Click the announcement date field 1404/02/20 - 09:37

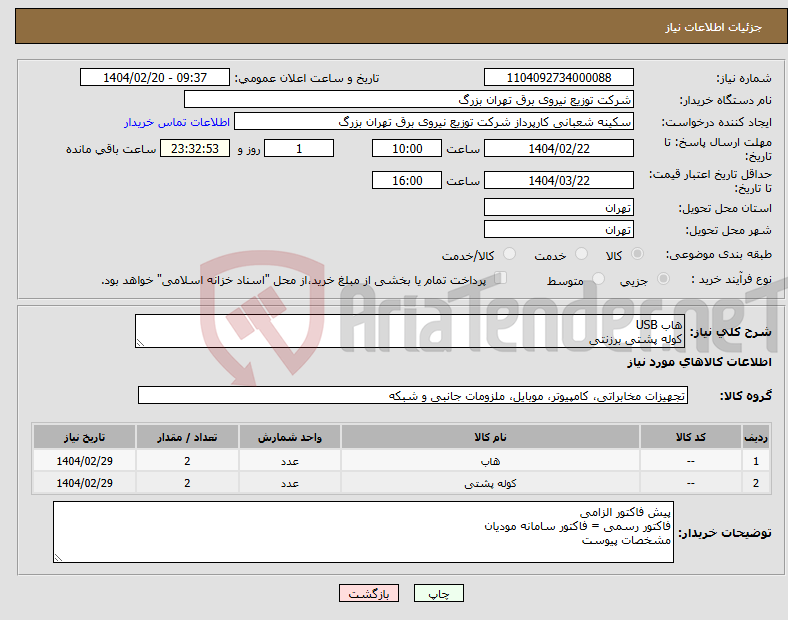[x=155, y=78]
